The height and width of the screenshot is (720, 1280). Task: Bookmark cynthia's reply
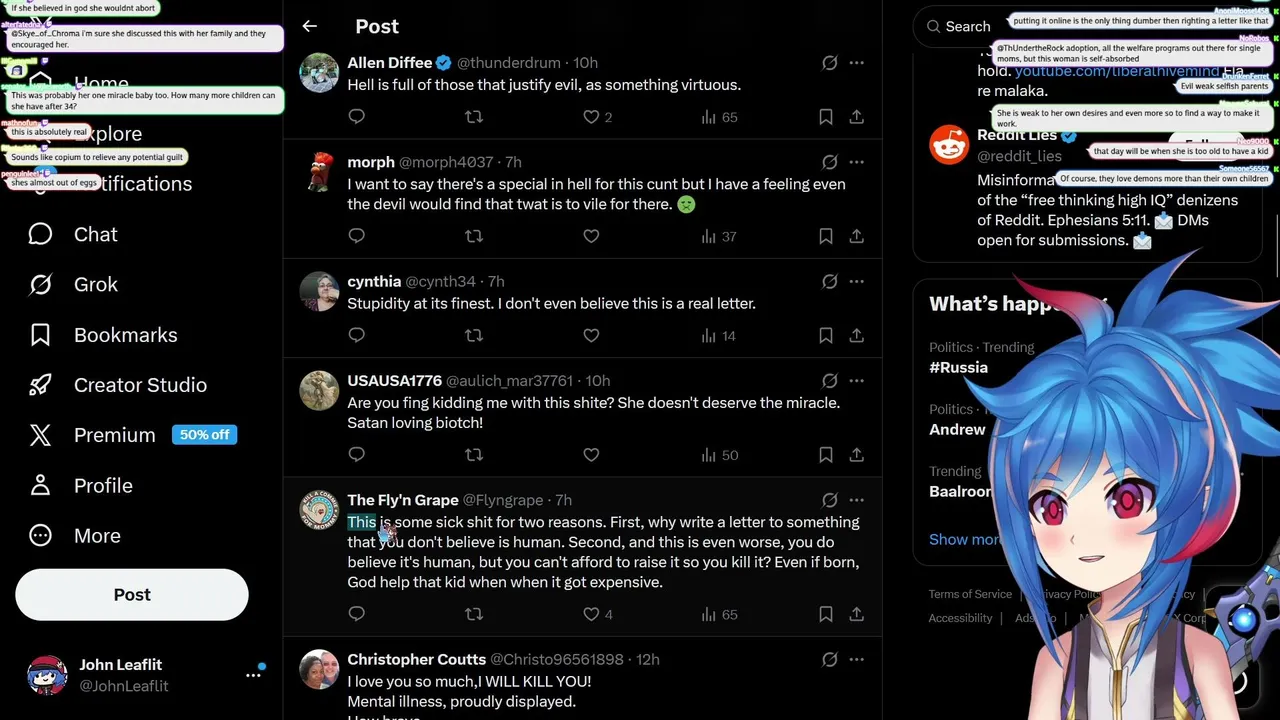pyautogui.click(x=826, y=336)
